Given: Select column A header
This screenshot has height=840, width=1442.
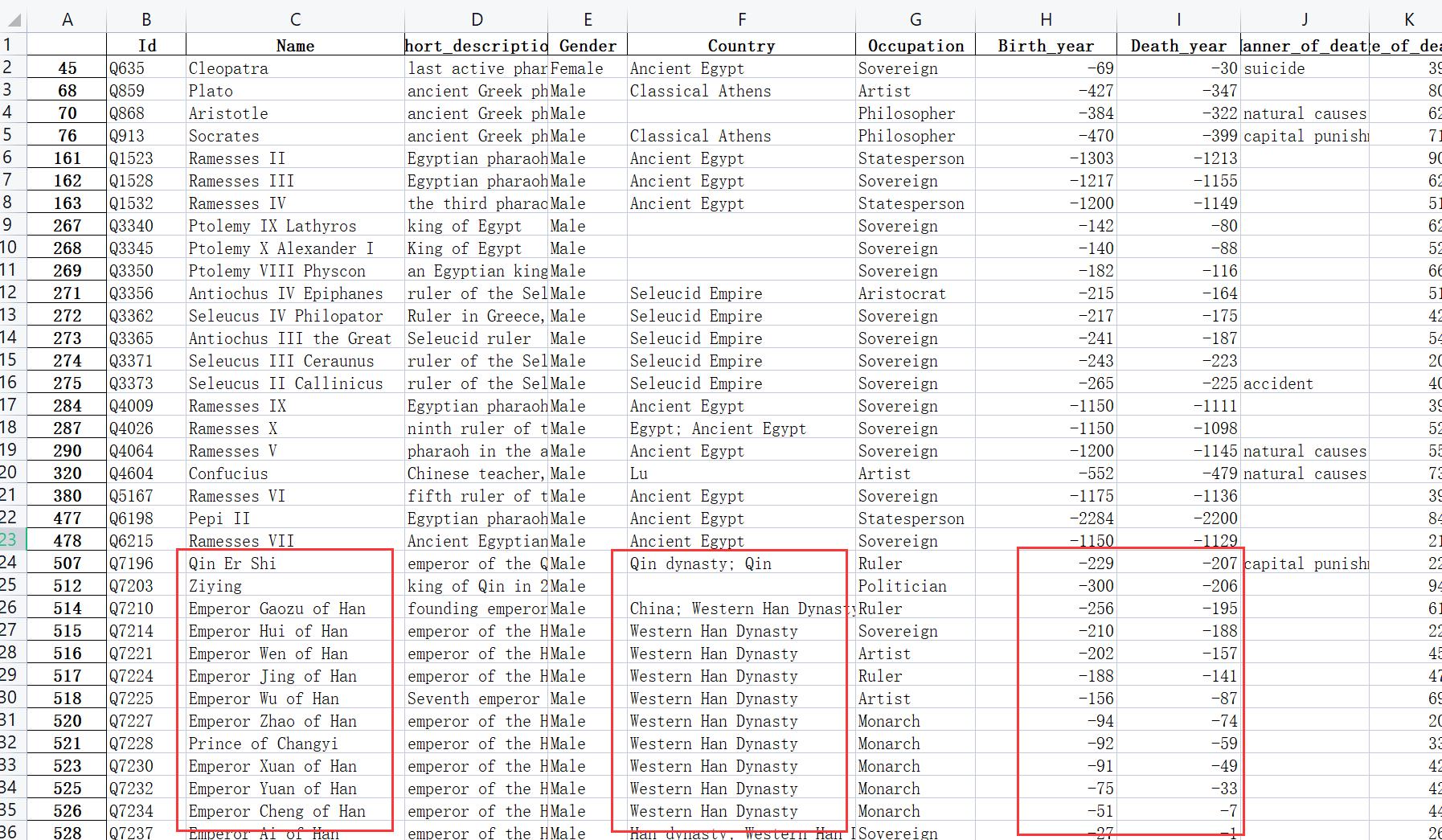Looking at the screenshot, I should tap(67, 19).
